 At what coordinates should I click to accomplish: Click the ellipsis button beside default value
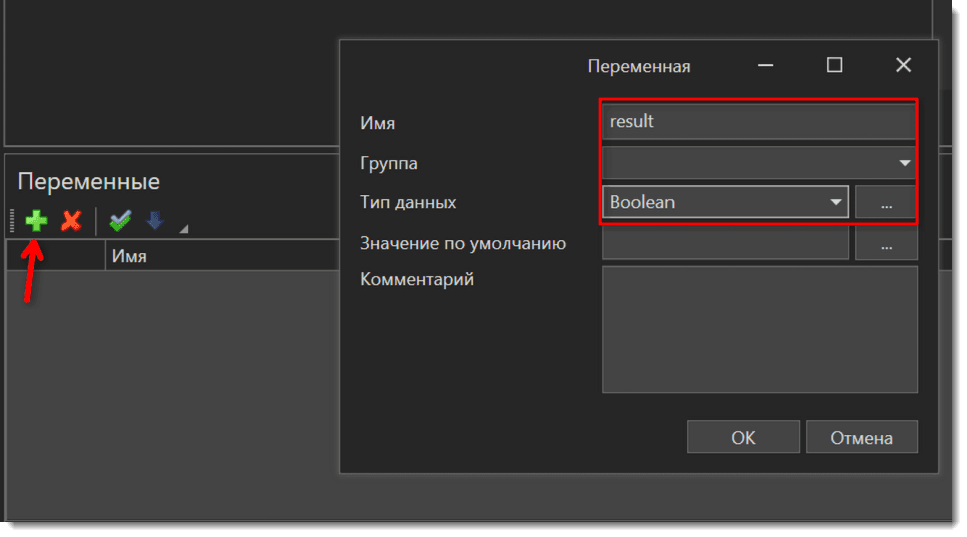coord(886,243)
